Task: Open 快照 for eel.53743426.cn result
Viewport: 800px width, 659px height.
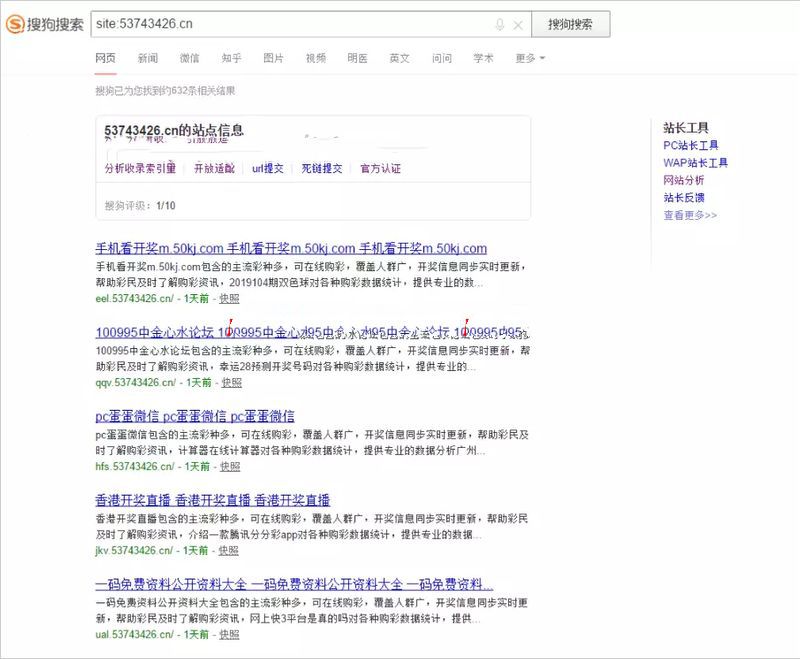Action: coord(229,298)
